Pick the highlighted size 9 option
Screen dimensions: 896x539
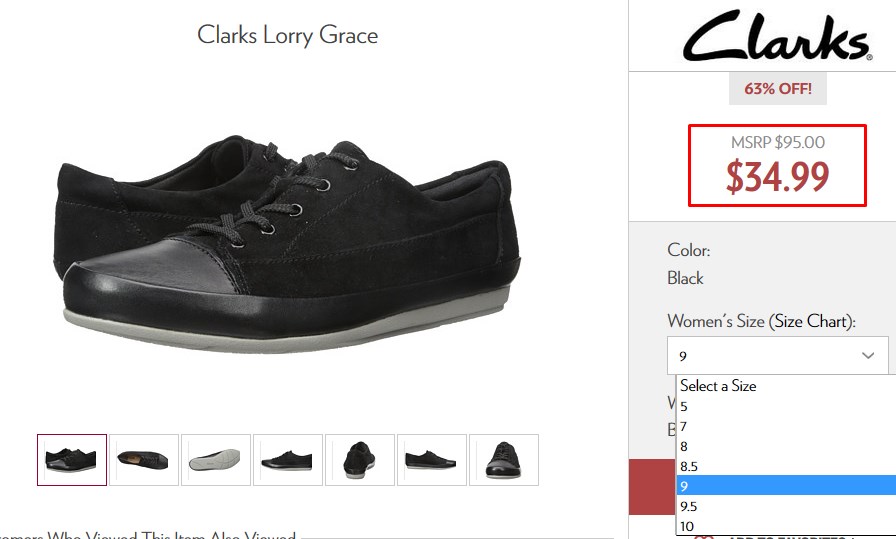(786, 486)
